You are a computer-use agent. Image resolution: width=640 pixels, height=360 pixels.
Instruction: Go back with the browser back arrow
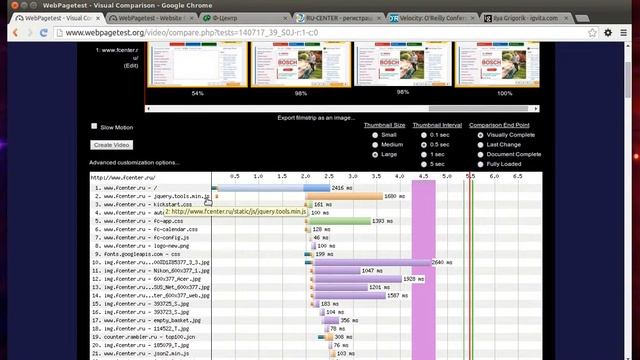(16, 33)
